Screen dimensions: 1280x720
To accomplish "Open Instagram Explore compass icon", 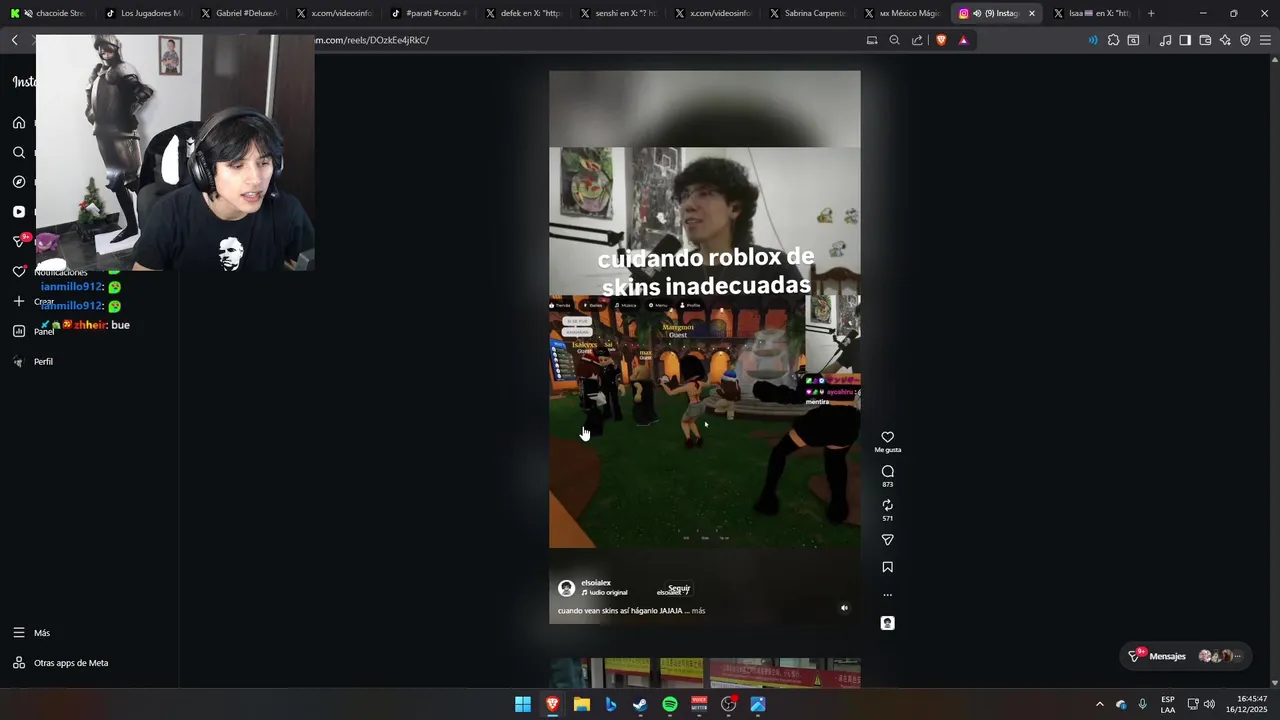I will click(x=18, y=182).
